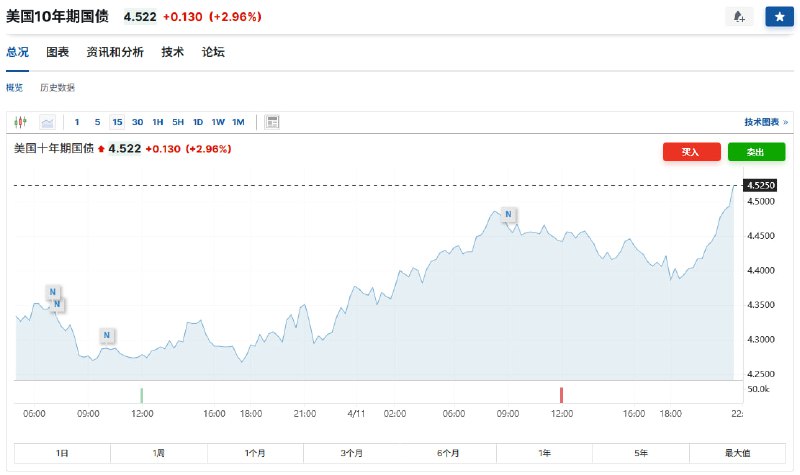Click the add alert bell icon

coord(739,17)
